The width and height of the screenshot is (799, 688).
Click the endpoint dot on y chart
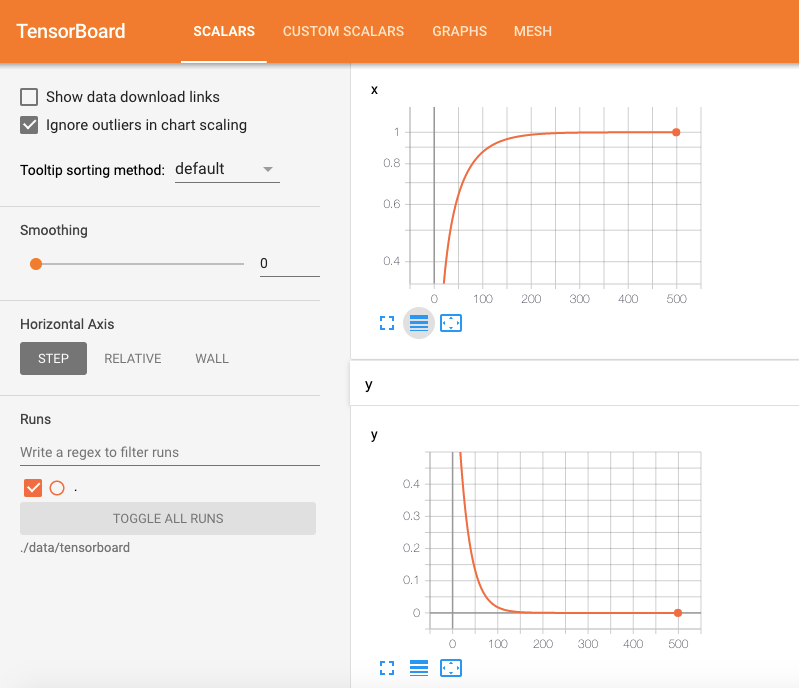click(678, 613)
